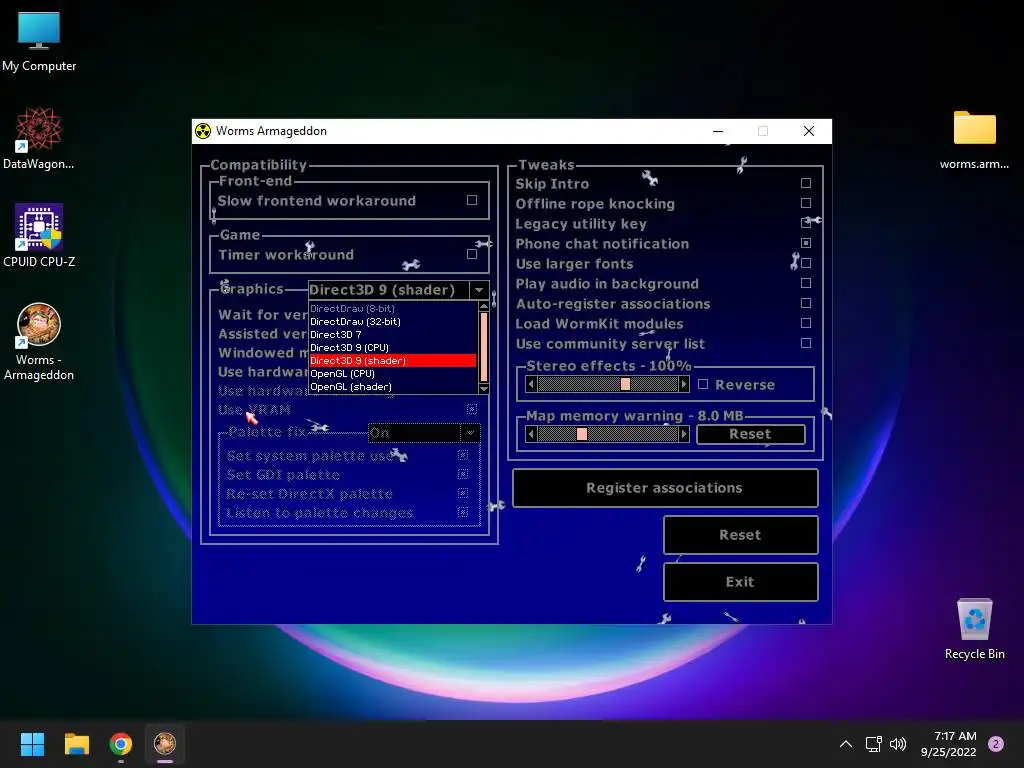This screenshot has height=768, width=1024.
Task: Collapse the Graphics API dropdown arrow
Action: point(479,289)
